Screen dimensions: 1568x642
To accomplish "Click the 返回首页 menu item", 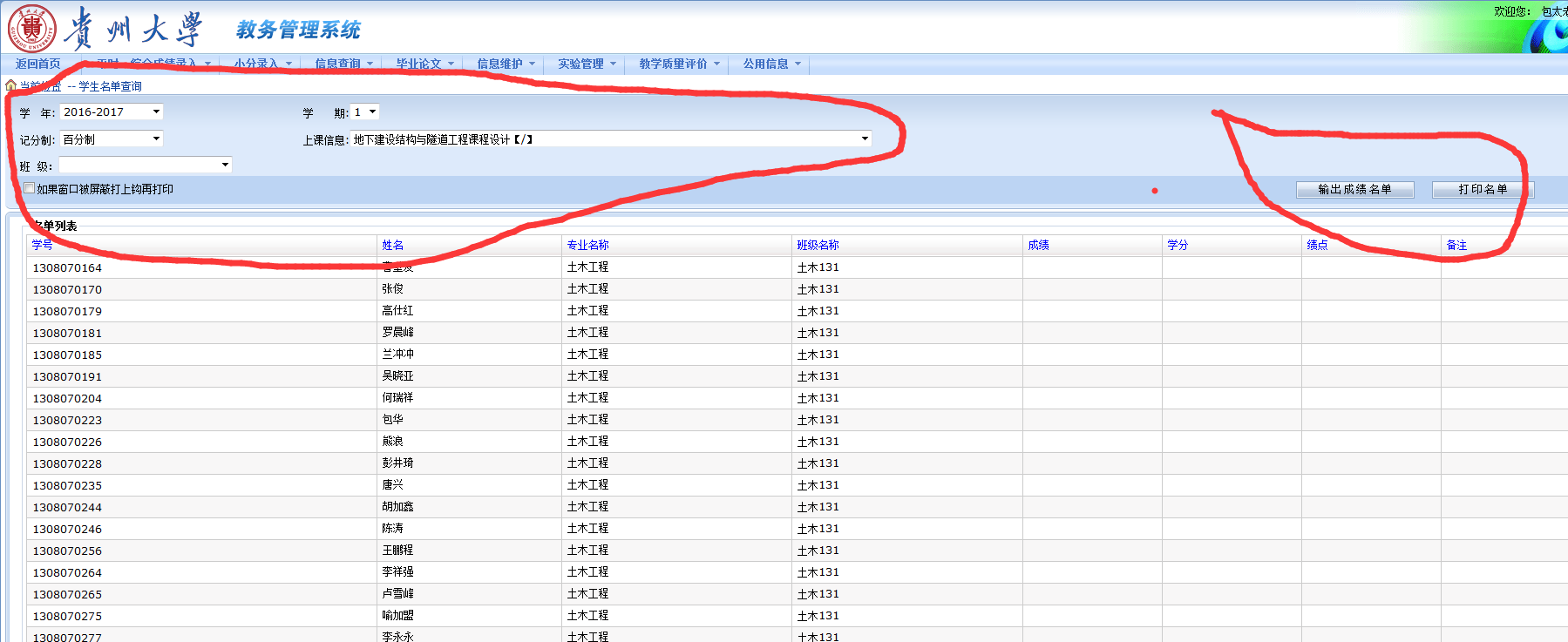I will [x=38, y=64].
